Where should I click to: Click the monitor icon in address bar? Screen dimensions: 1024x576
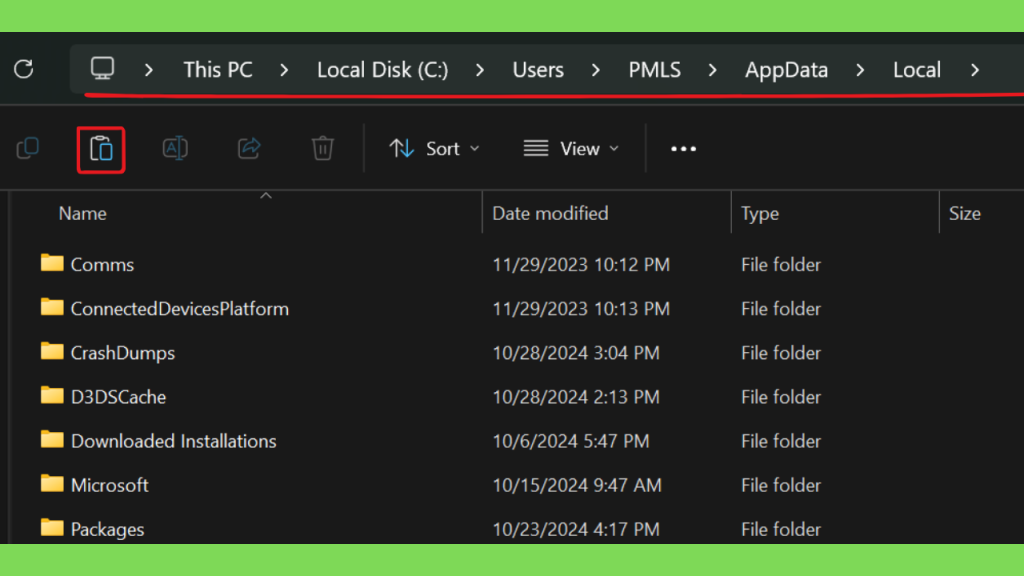[103, 69]
